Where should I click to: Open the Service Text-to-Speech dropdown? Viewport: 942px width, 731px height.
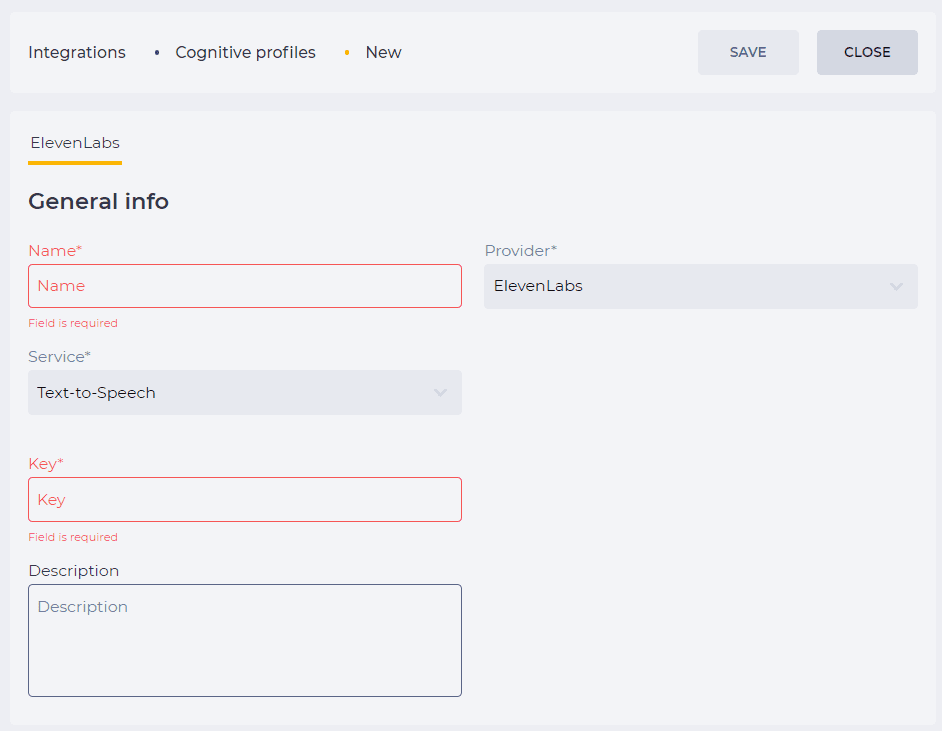tap(245, 392)
